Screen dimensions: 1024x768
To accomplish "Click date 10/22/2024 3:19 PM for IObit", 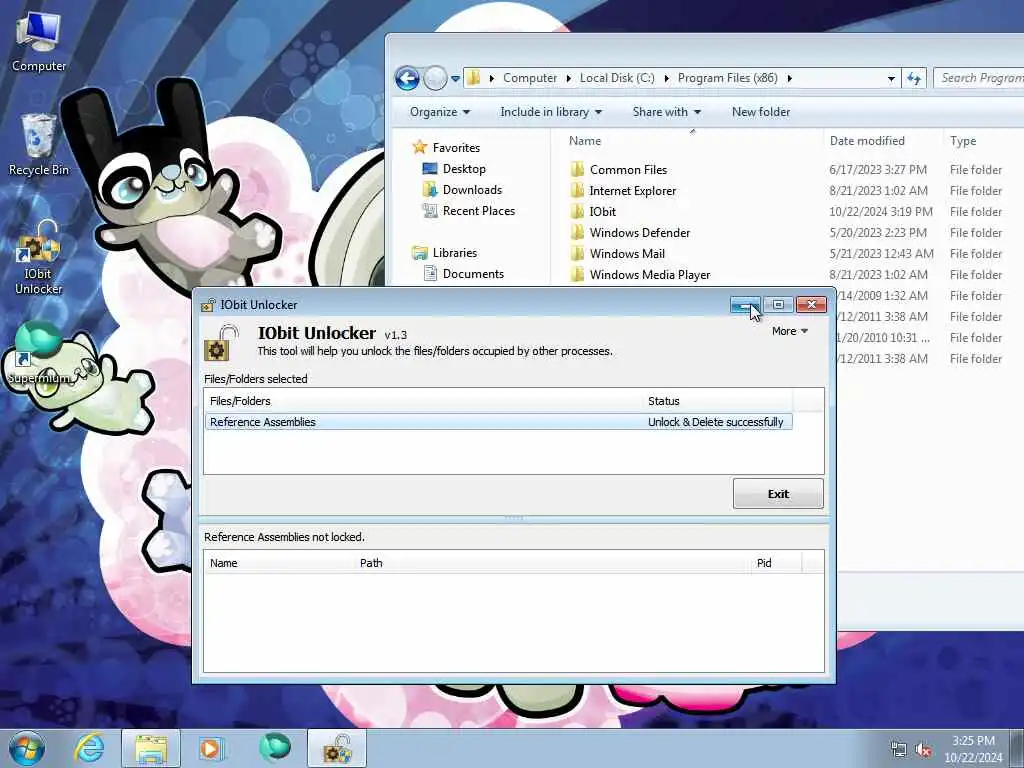I will point(880,212).
